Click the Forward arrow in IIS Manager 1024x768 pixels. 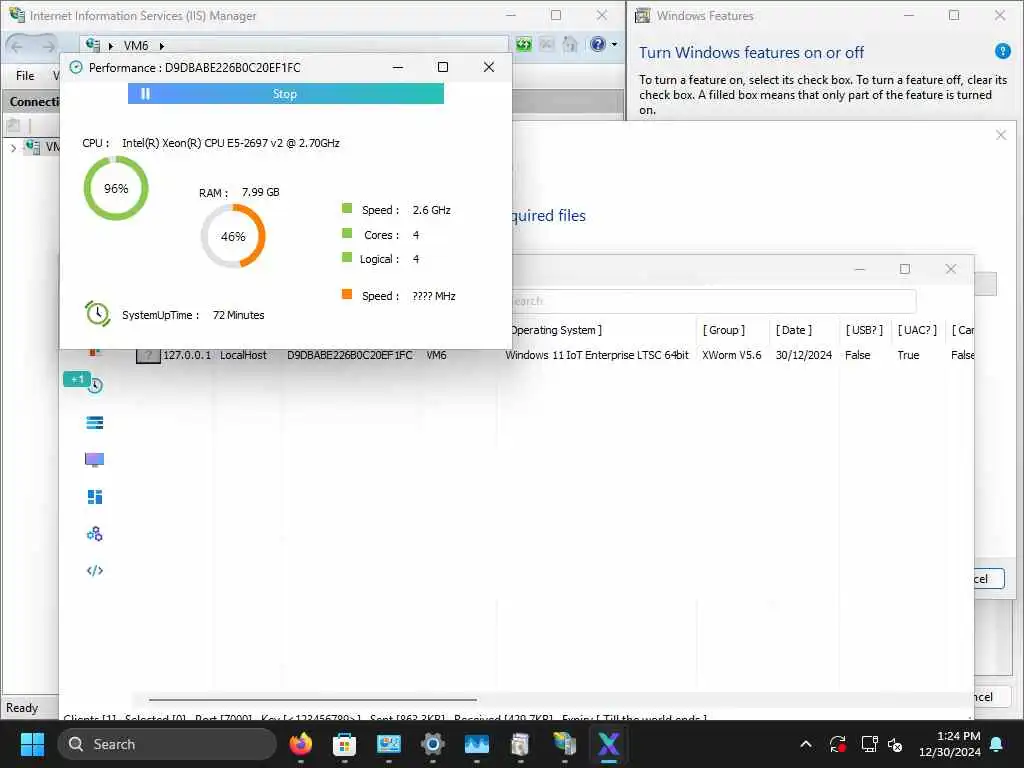click(48, 46)
